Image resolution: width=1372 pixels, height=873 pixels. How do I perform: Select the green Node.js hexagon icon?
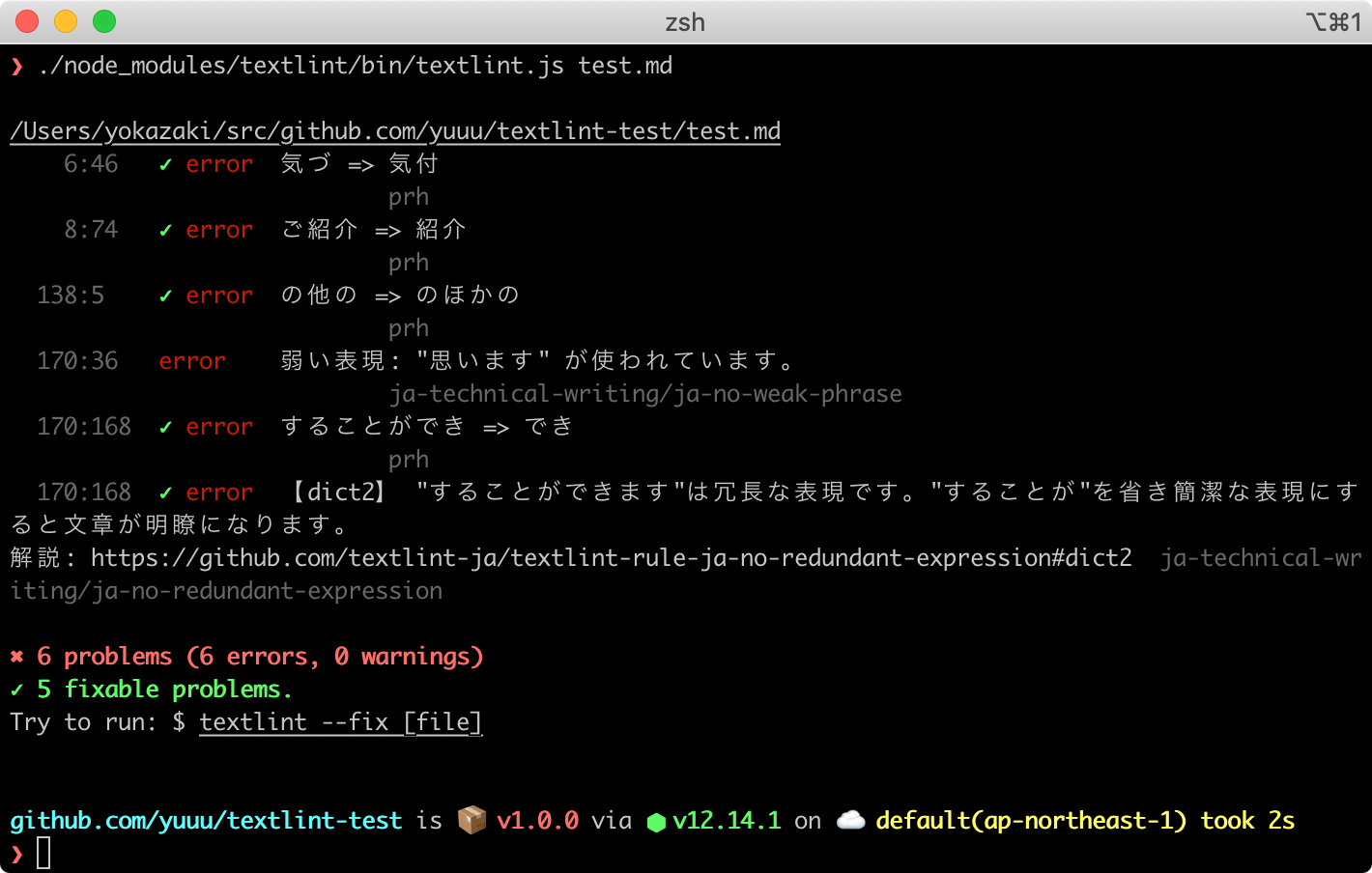657,819
